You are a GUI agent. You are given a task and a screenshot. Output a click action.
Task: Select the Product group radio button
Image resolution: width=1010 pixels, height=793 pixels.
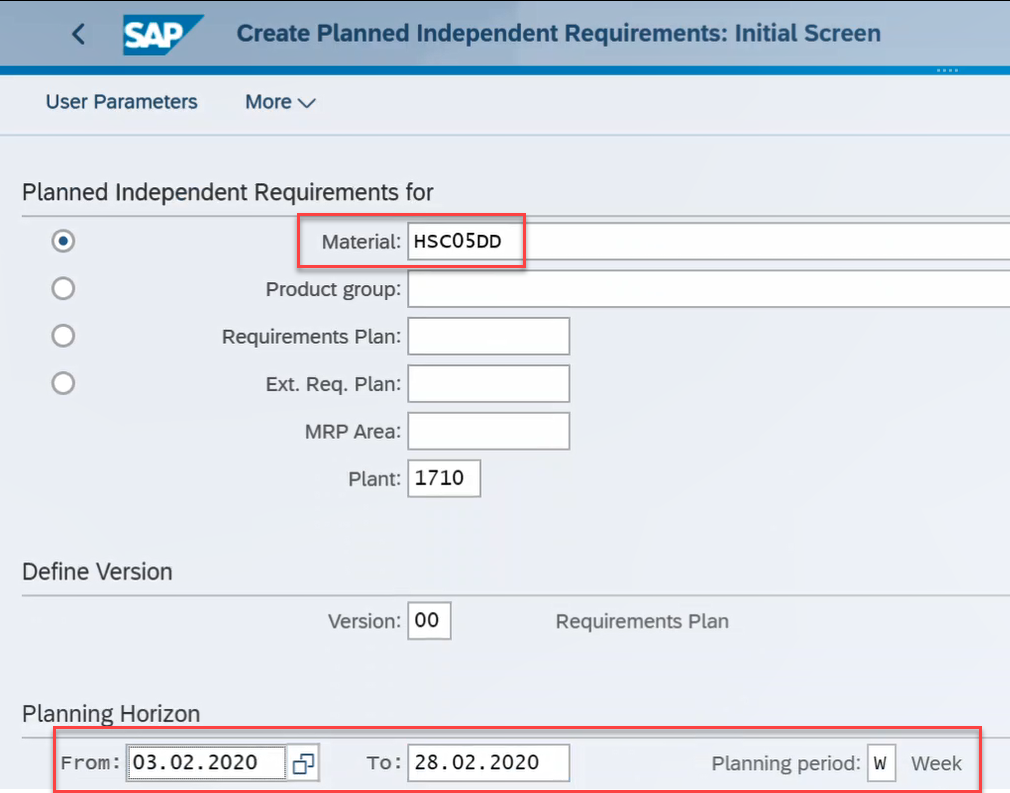pos(63,289)
